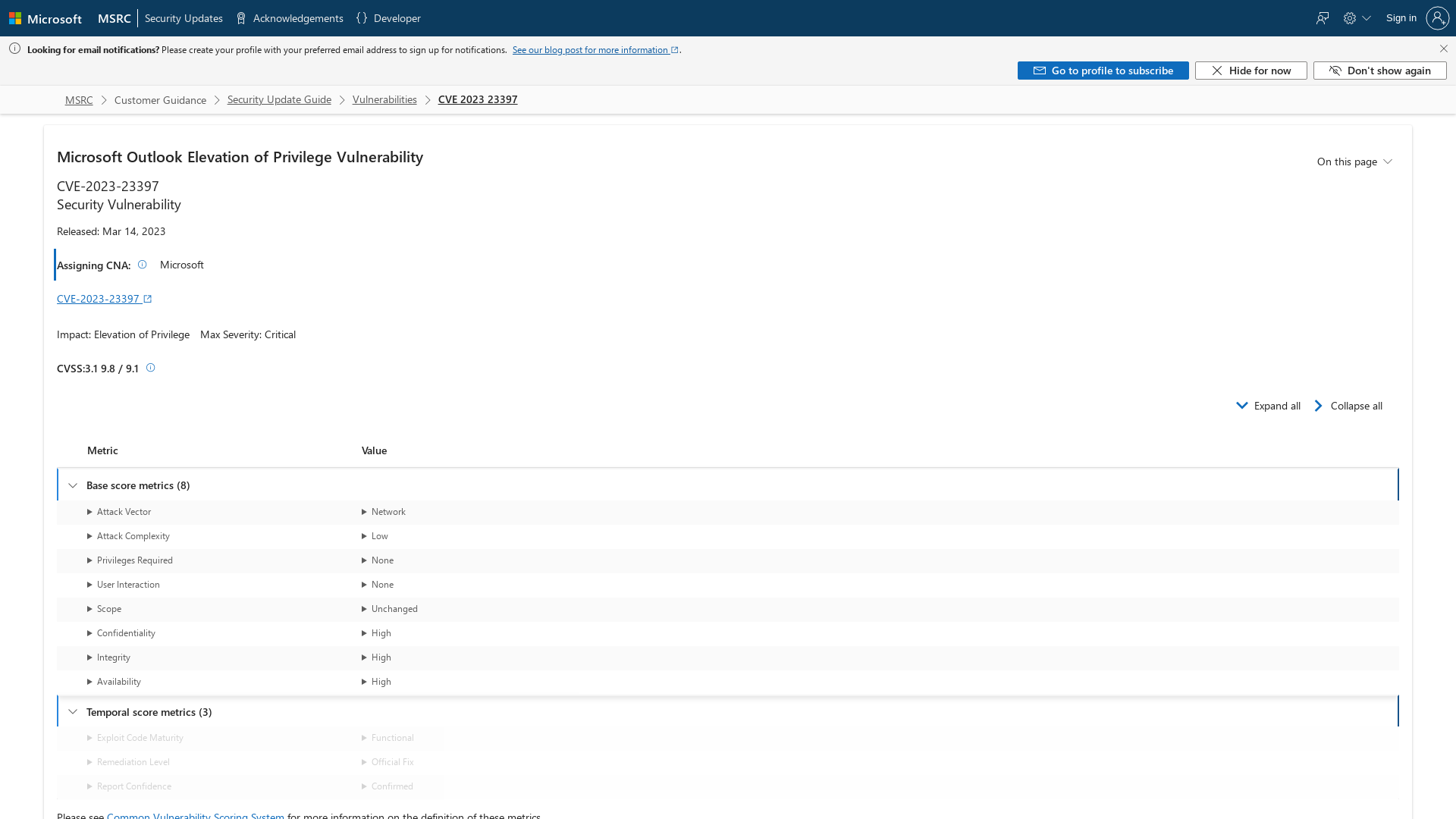Image resolution: width=1456 pixels, height=819 pixels.
Task: Click Don't show again button
Action: [1379, 71]
